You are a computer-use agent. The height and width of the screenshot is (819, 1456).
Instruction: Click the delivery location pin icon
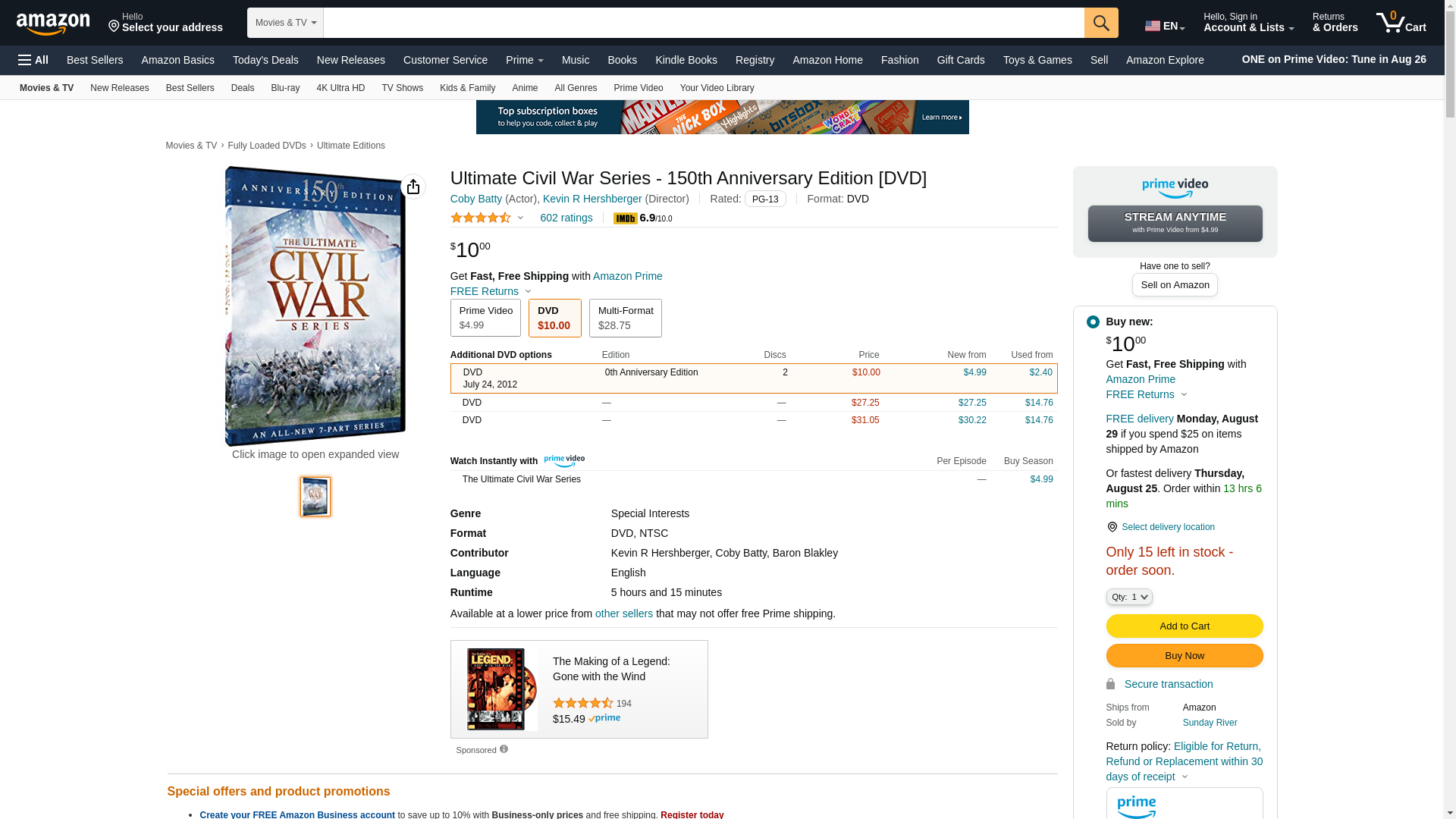point(1112,527)
